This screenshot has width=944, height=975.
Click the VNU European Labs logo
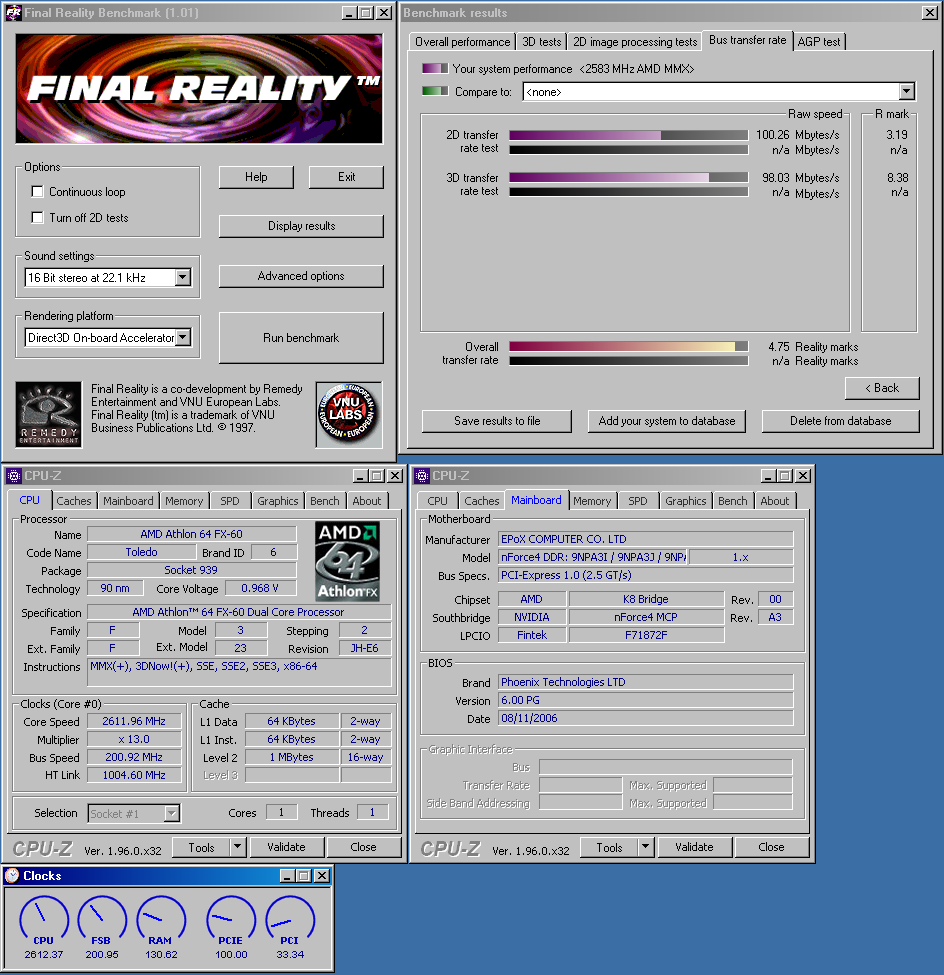[349, 415]
